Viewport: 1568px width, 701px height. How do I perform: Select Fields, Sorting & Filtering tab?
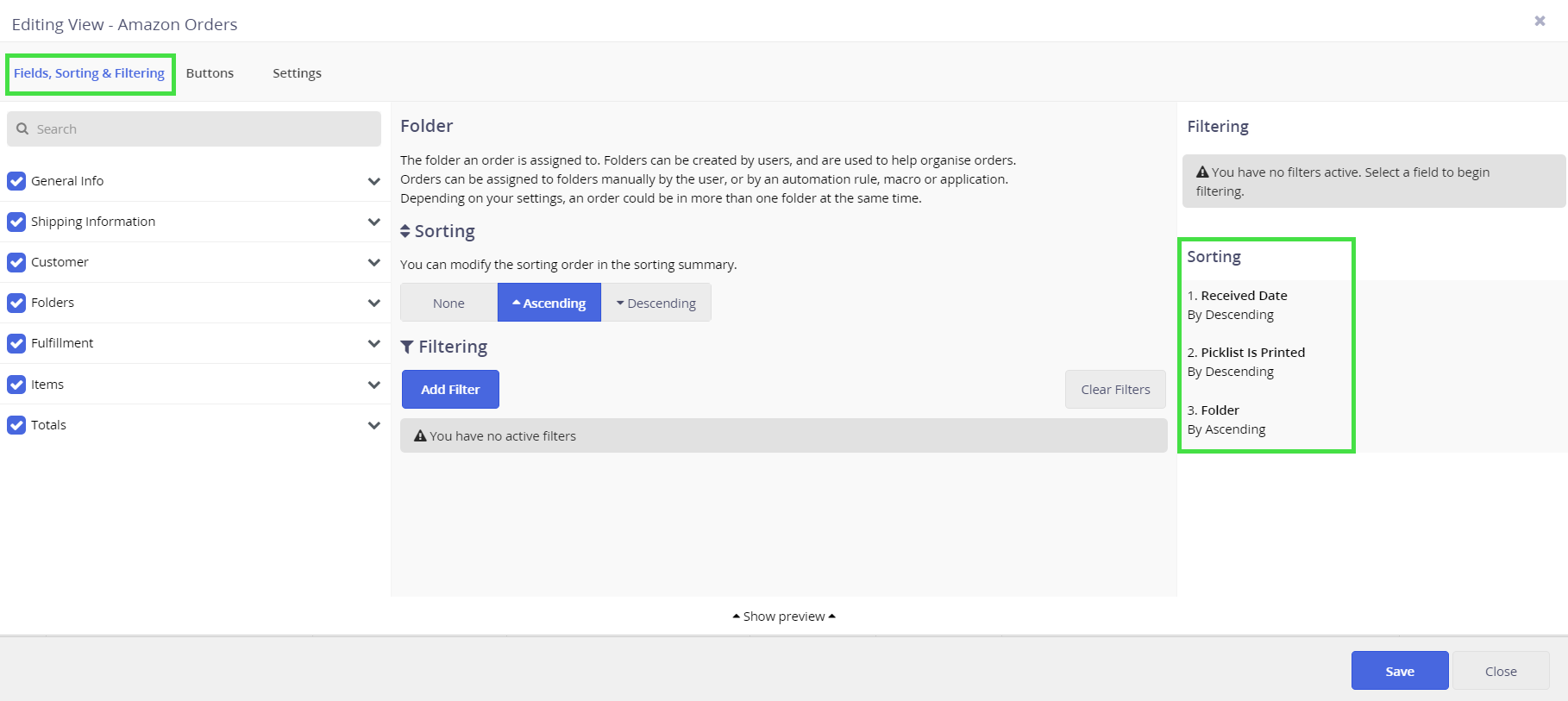(x=89, y=73)
